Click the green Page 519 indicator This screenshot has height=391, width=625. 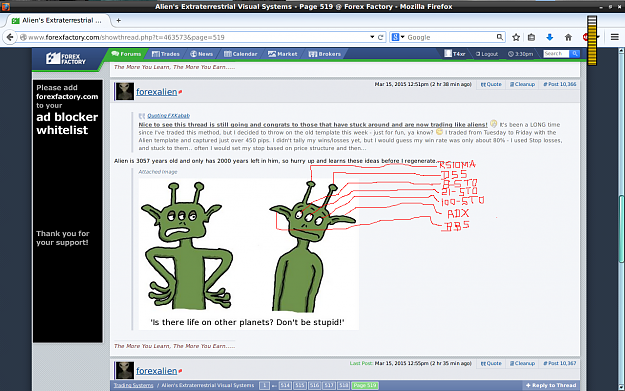coord(365,385)
